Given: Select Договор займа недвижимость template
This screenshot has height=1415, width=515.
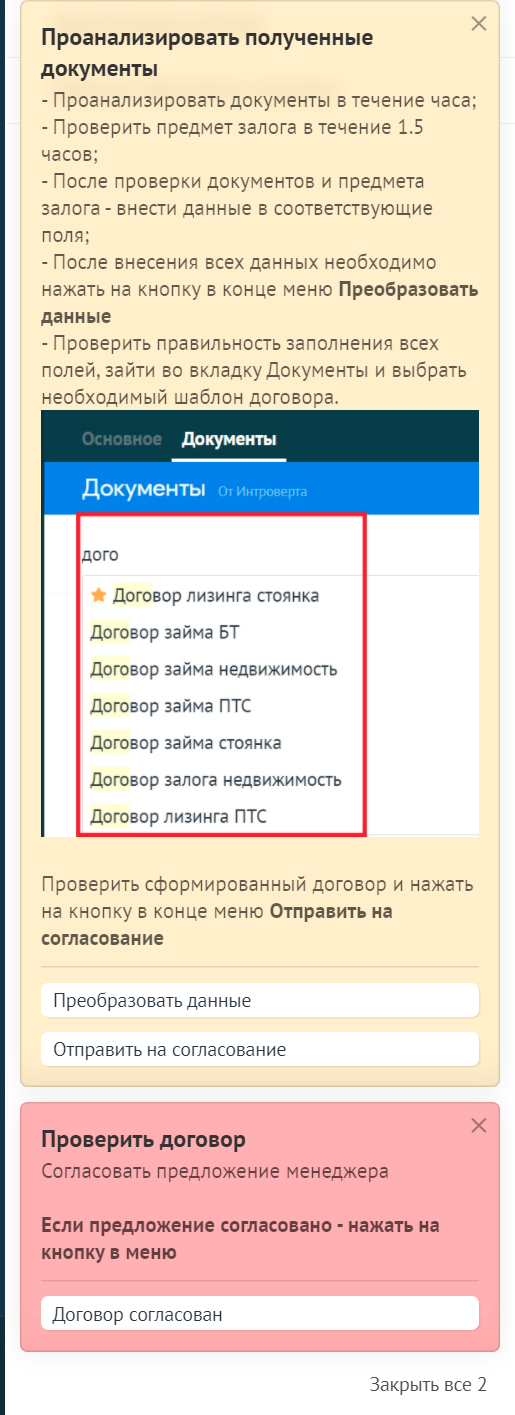Looking at the screenshot, I should point(213,669).
